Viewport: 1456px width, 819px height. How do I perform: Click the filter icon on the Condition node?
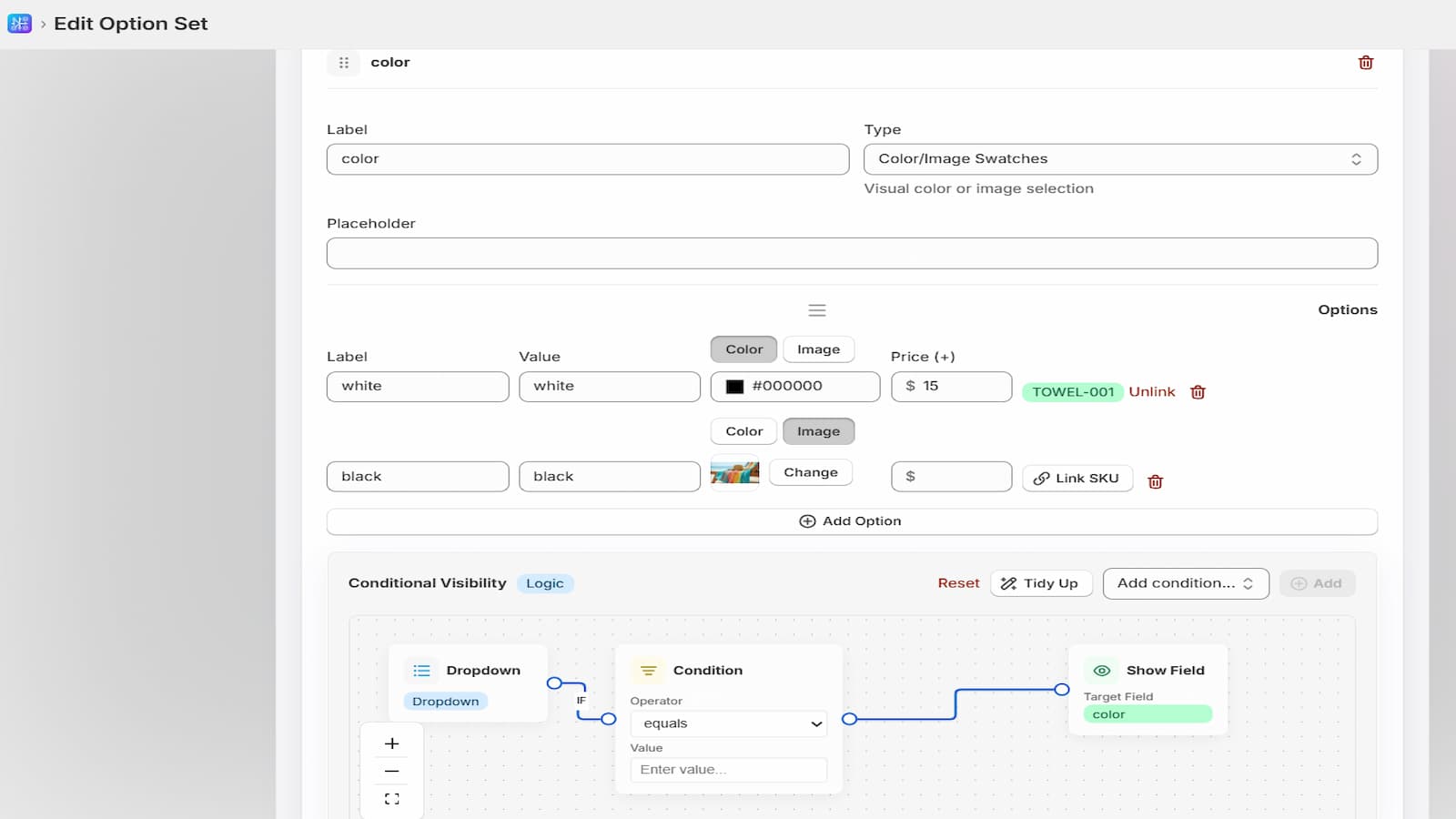(x=648, y=670)
